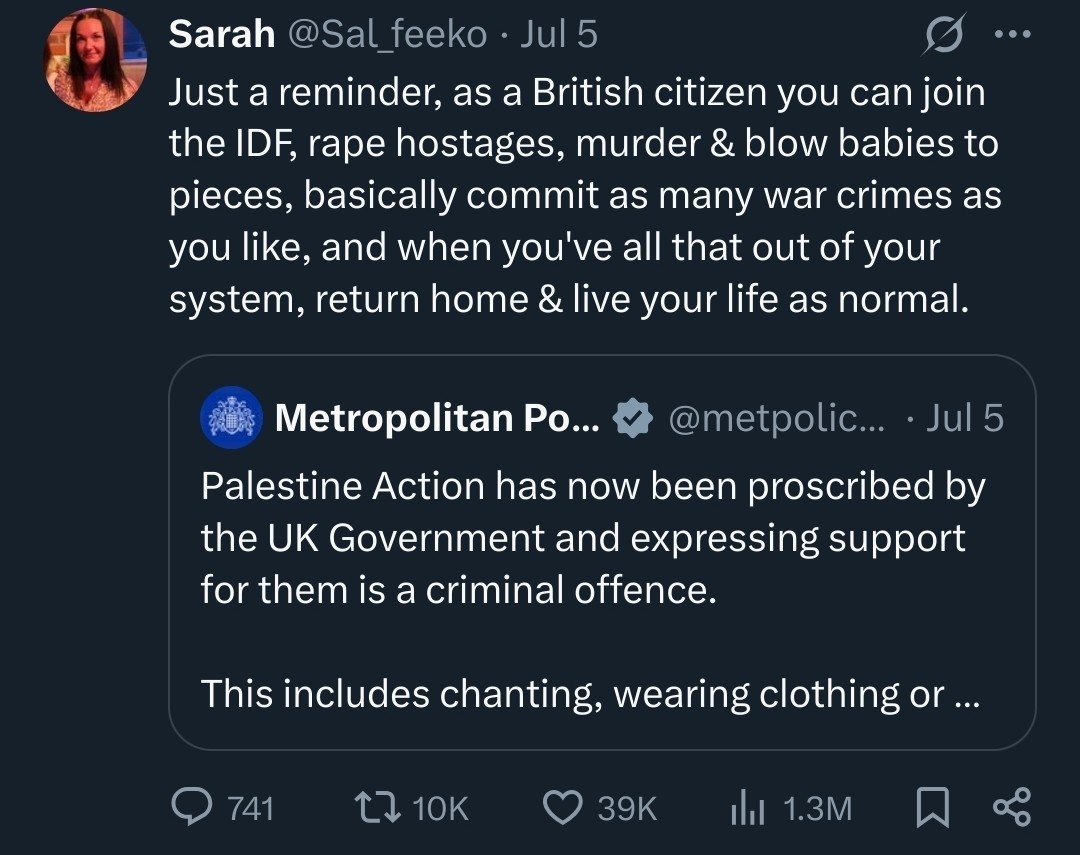Visit the @metpolic... handle
This screenshot has width=1080, height=855.
[x=776, y=418]
